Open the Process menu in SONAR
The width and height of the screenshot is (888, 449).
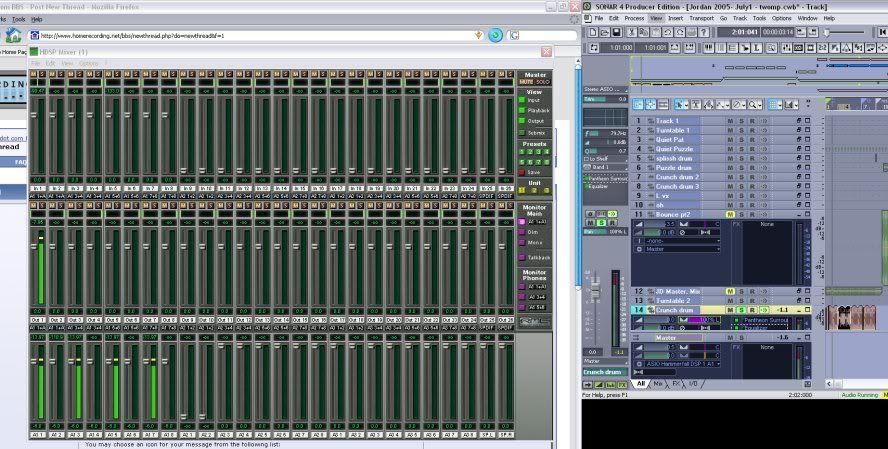[x=634, y=18]
